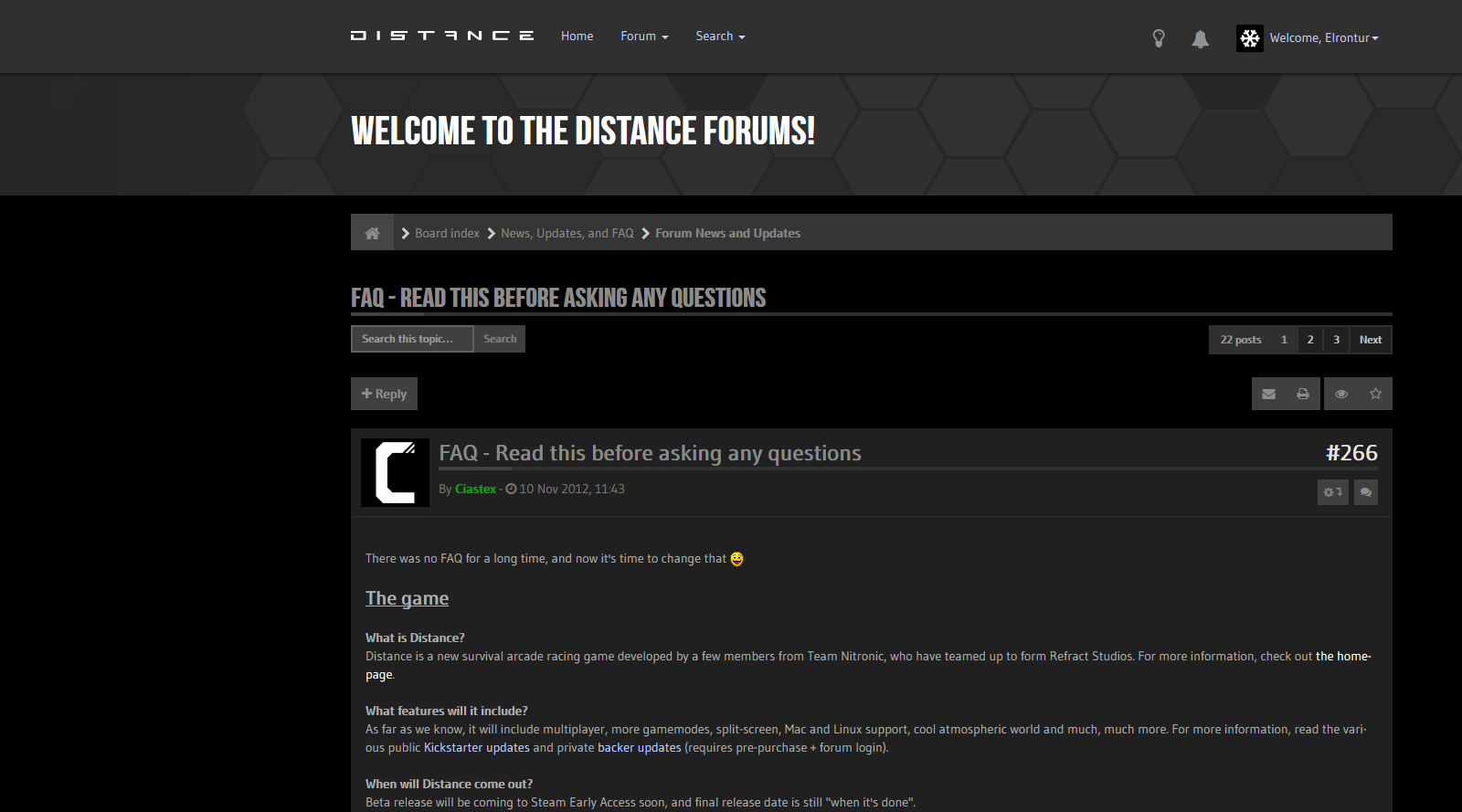Click the Next page button
Screen dimensions: 1462x812
1371,340
